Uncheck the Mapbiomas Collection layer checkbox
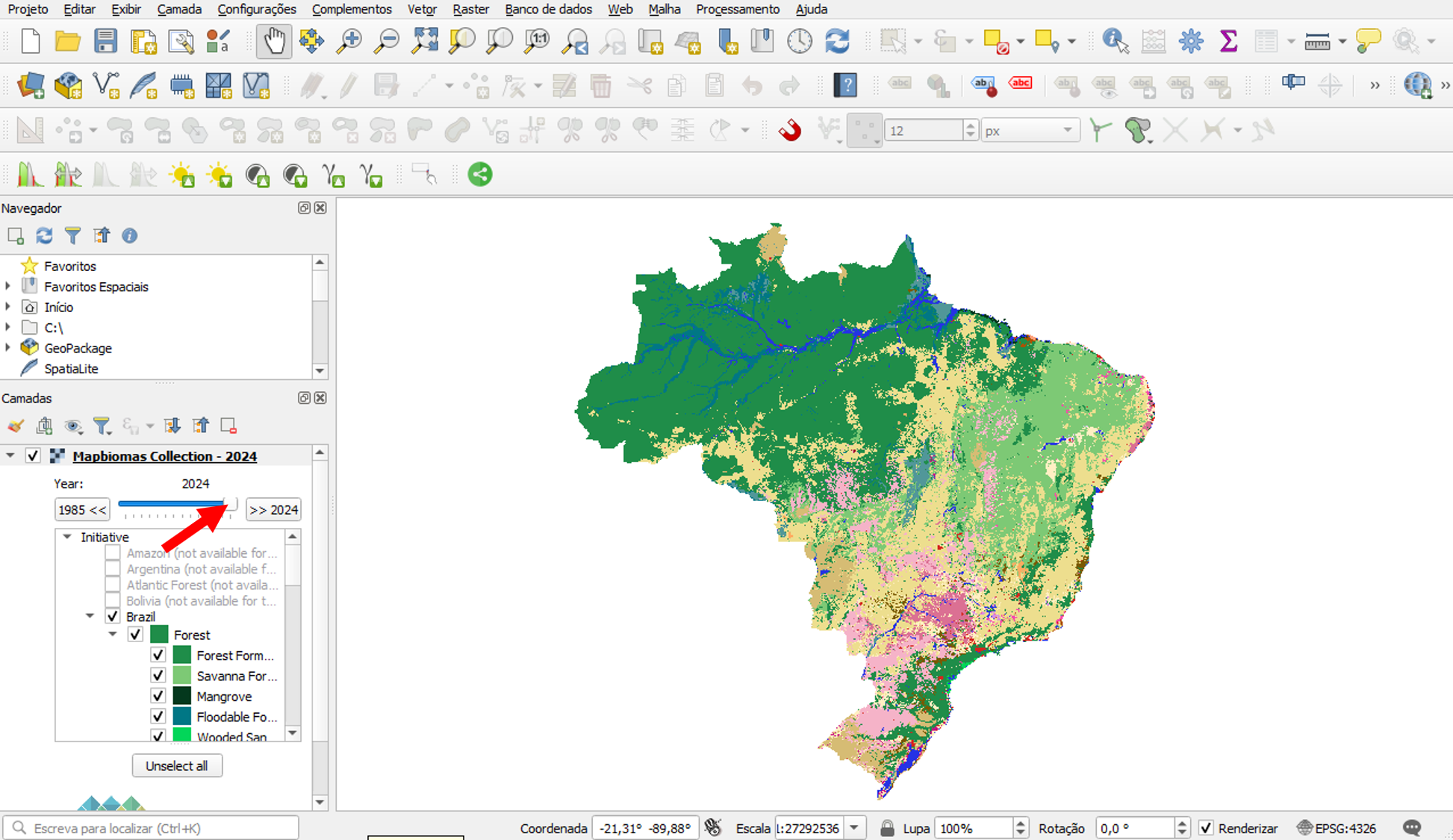The image size is (1453, 840). (x=33, y=455)
